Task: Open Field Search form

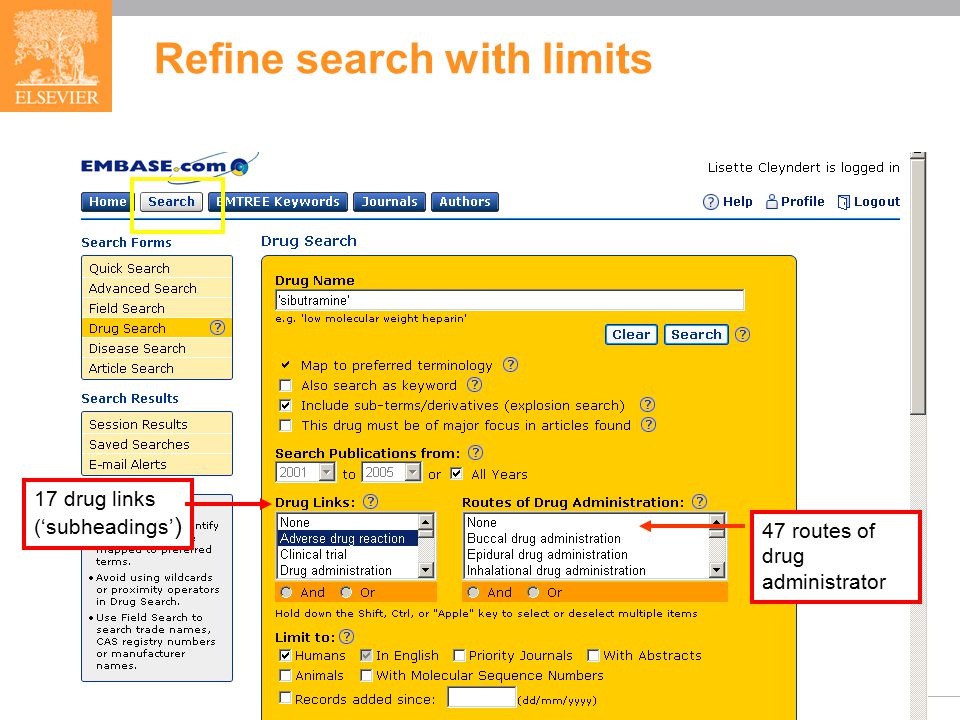Action: (x=157, y=309)
